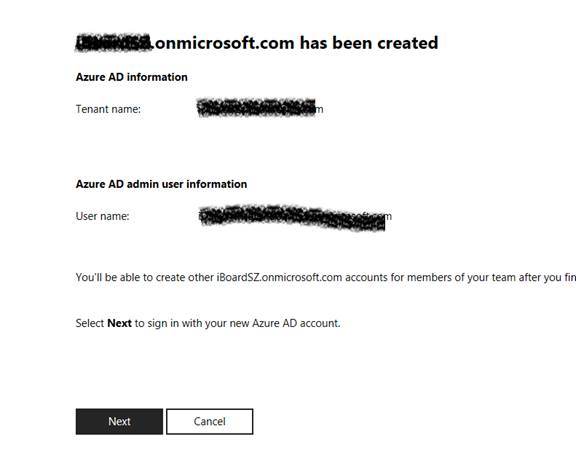Viewport: 576px width, 450px height.
Task: Select the redacted tenant name value
Action: tap(260, 108)
